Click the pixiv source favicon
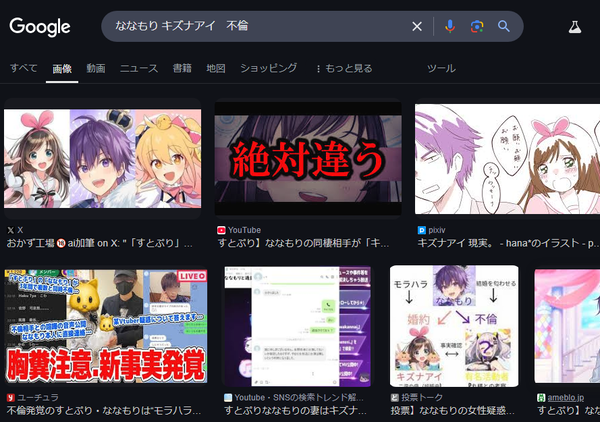 coord(422,230)
